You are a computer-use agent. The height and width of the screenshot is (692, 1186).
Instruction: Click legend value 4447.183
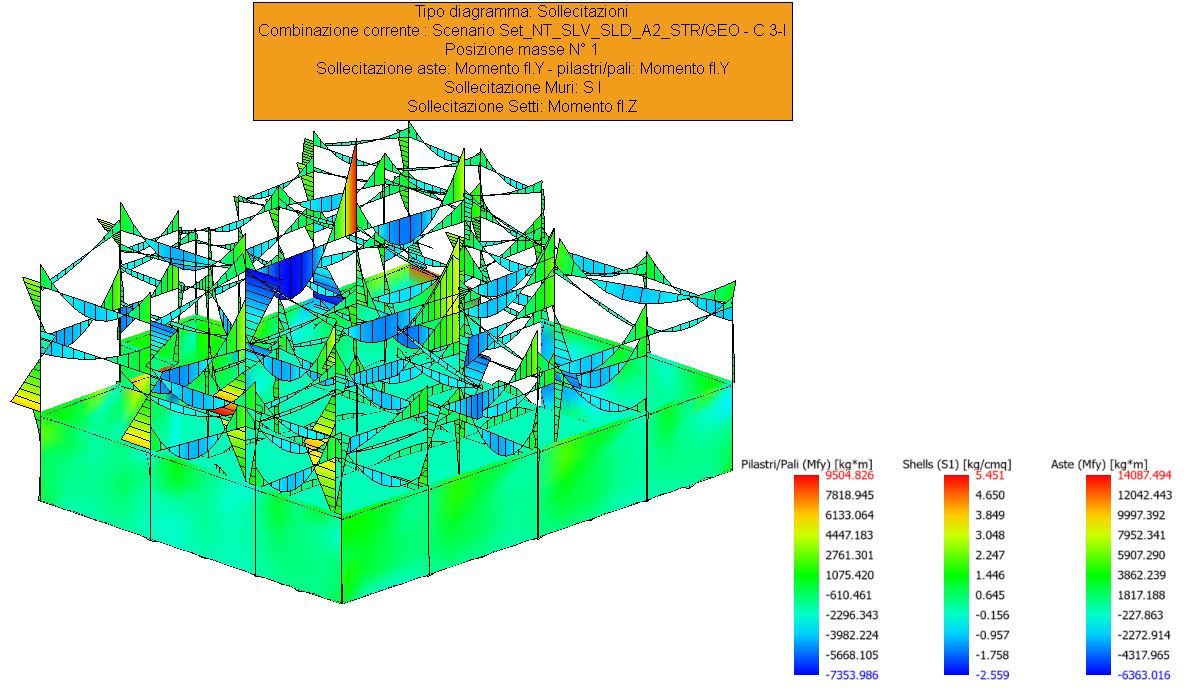849,535
